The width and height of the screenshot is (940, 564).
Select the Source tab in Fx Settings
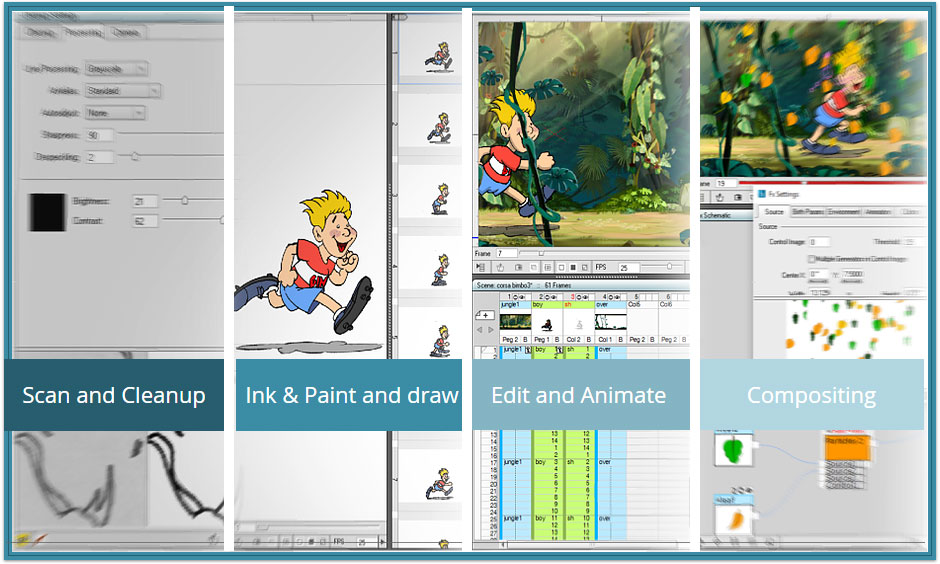pos(775,212)
